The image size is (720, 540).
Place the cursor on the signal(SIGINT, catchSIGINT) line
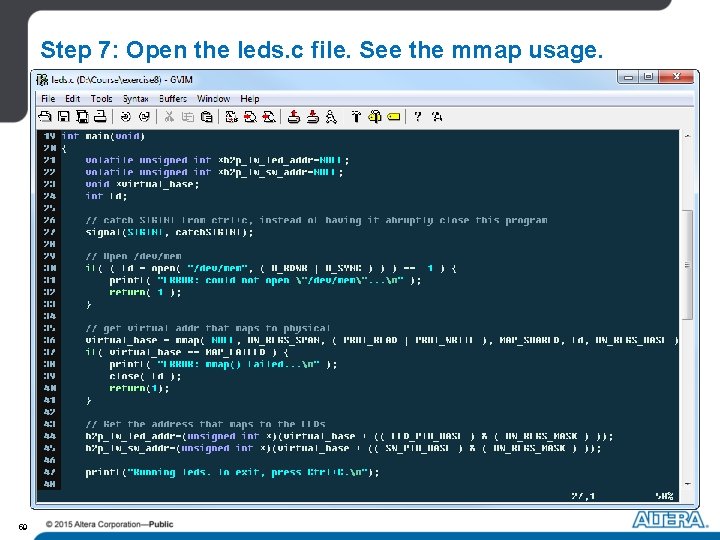169,232
